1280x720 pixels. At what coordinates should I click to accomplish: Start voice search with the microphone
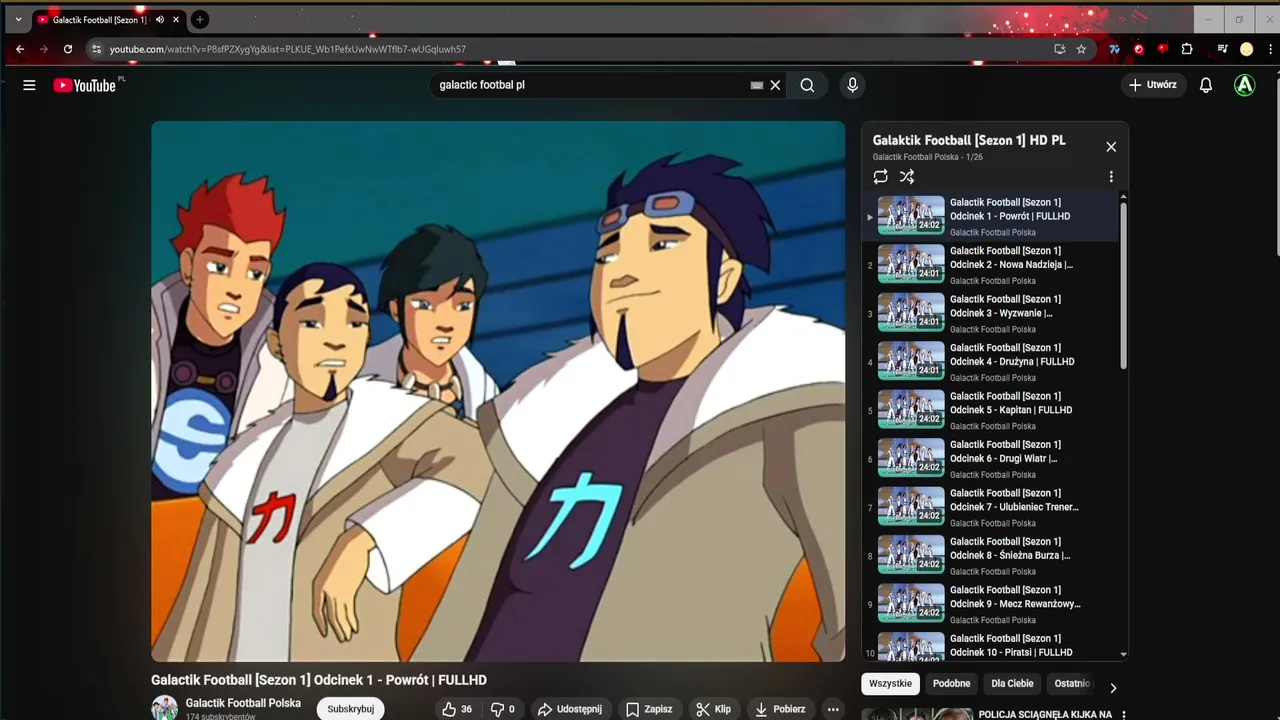click(852, 85)
